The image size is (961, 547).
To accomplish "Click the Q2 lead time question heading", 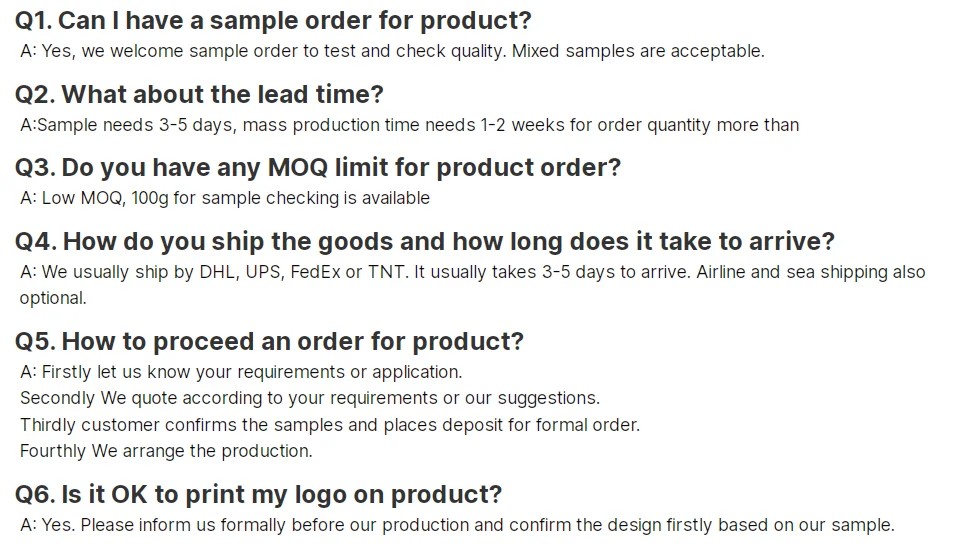I will [x=199, y=94].
